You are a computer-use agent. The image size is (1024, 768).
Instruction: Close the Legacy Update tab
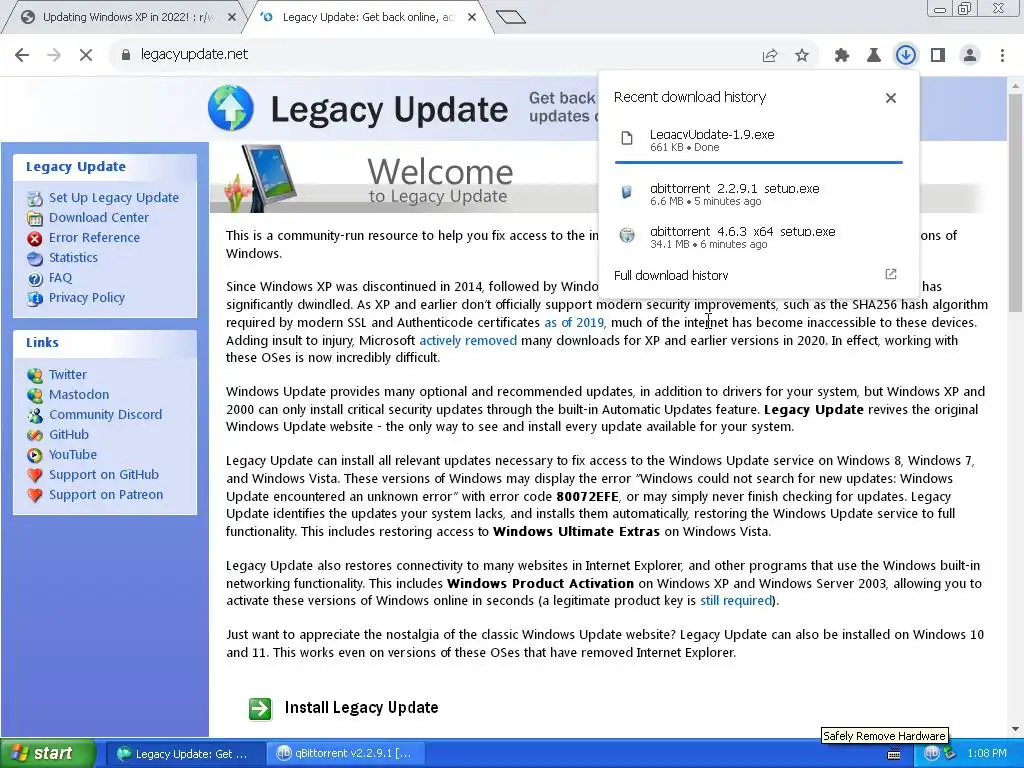point(472,18)
